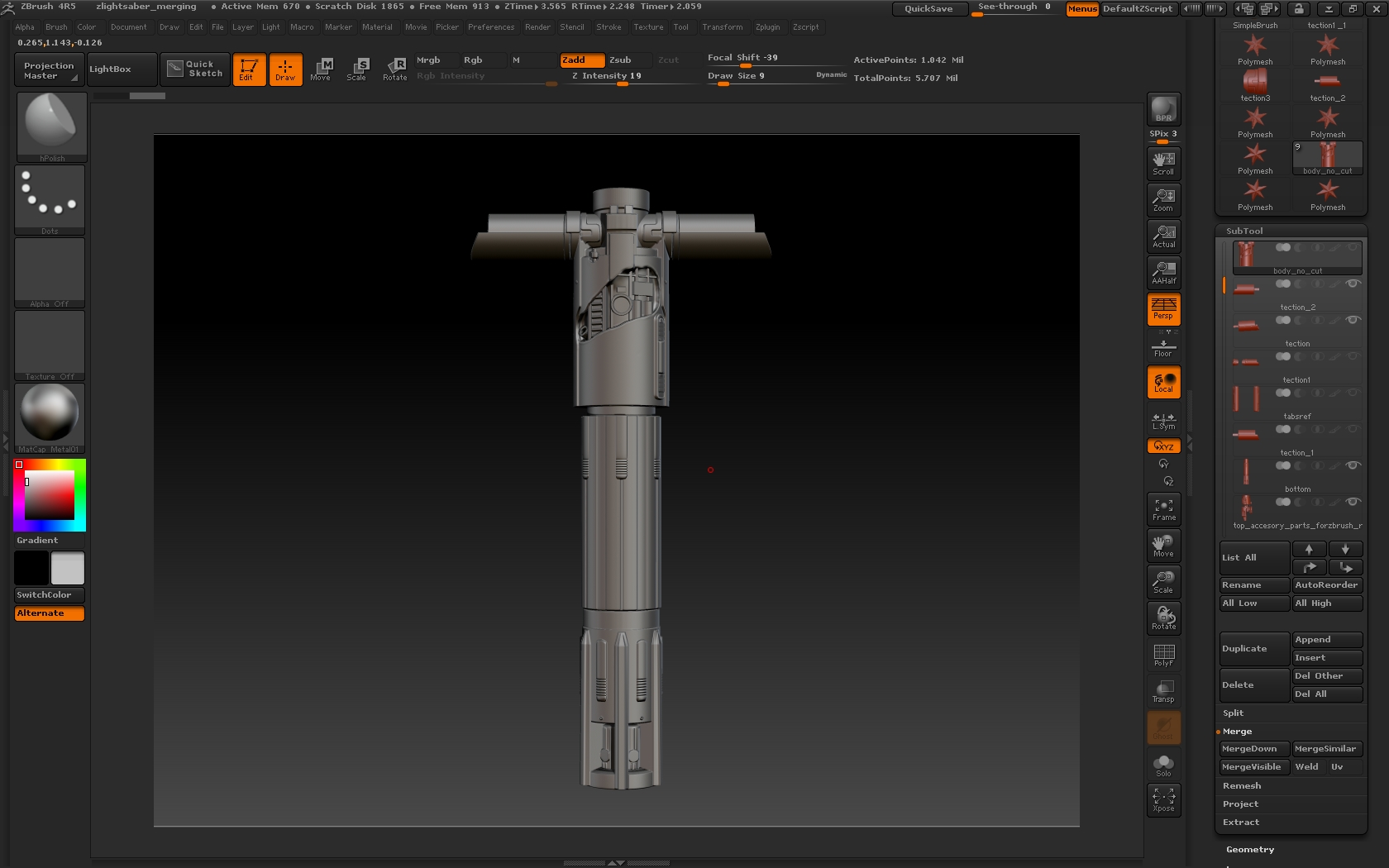
Task: Choose the Rotate transform tool in top shelf
Action: click(x=395, y=69)
